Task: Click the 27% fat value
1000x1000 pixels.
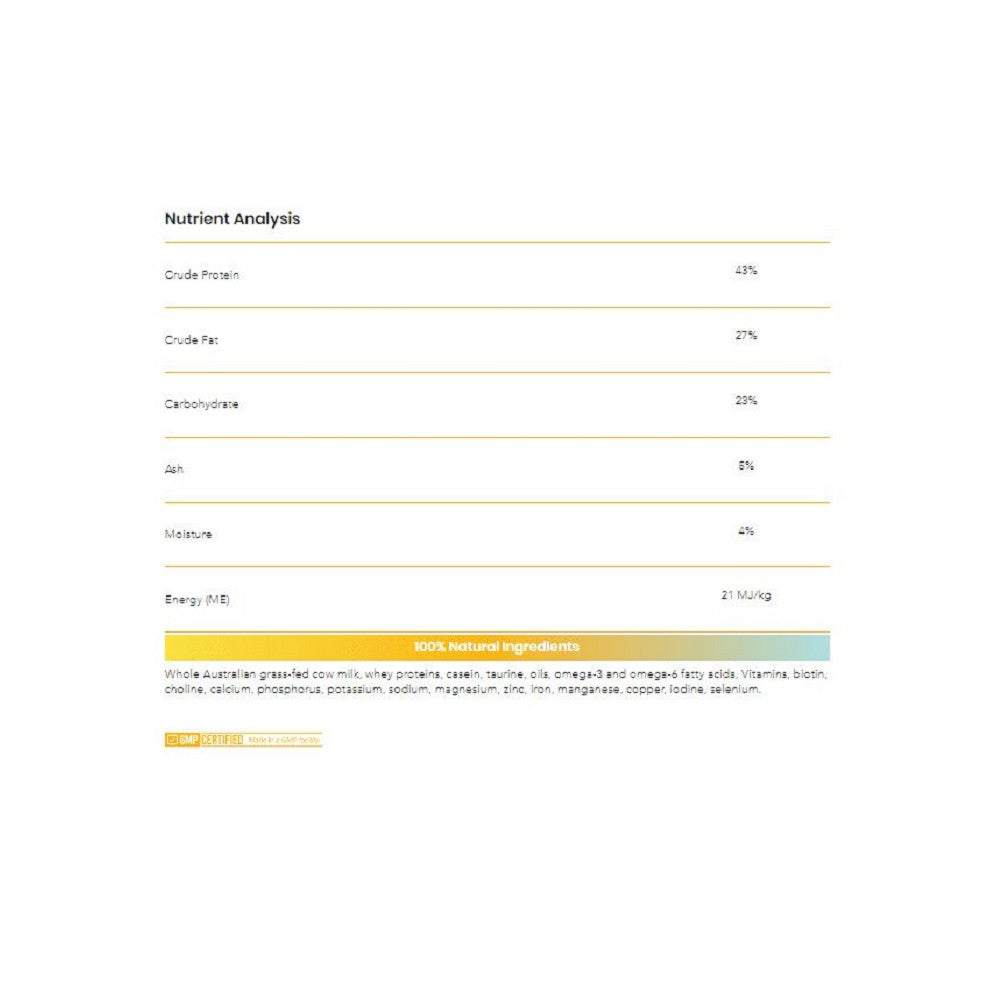Action: click(746, 336)
